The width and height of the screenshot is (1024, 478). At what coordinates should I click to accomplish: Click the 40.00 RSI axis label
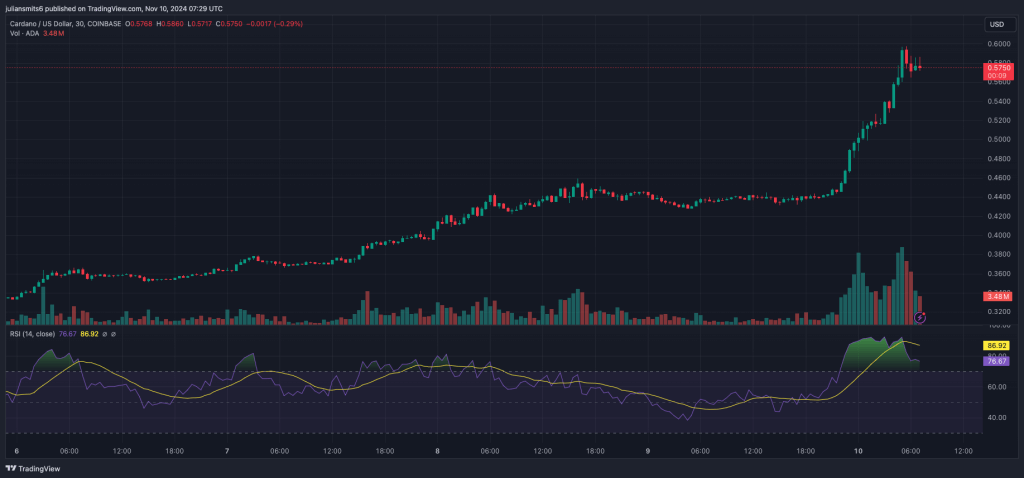point(995,417)
